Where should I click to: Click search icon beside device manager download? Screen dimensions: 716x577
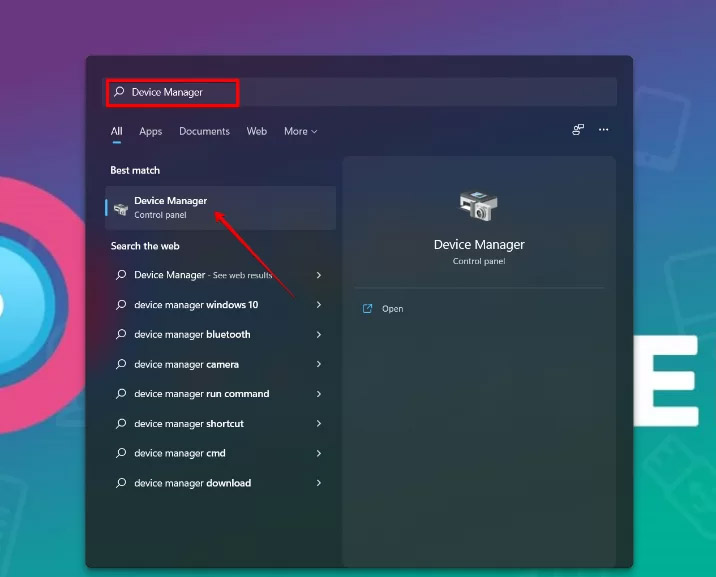click(x=121, y=483)
